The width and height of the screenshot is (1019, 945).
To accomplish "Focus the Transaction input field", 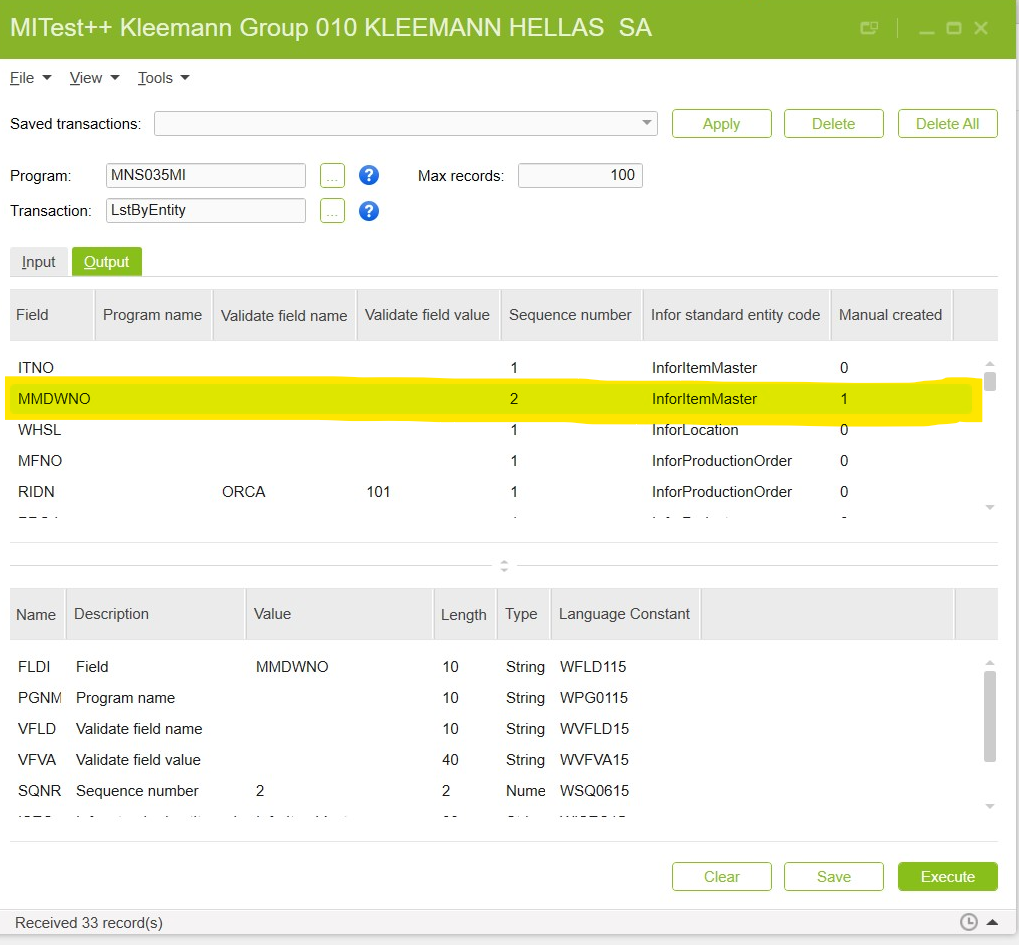I will point(205,211).
